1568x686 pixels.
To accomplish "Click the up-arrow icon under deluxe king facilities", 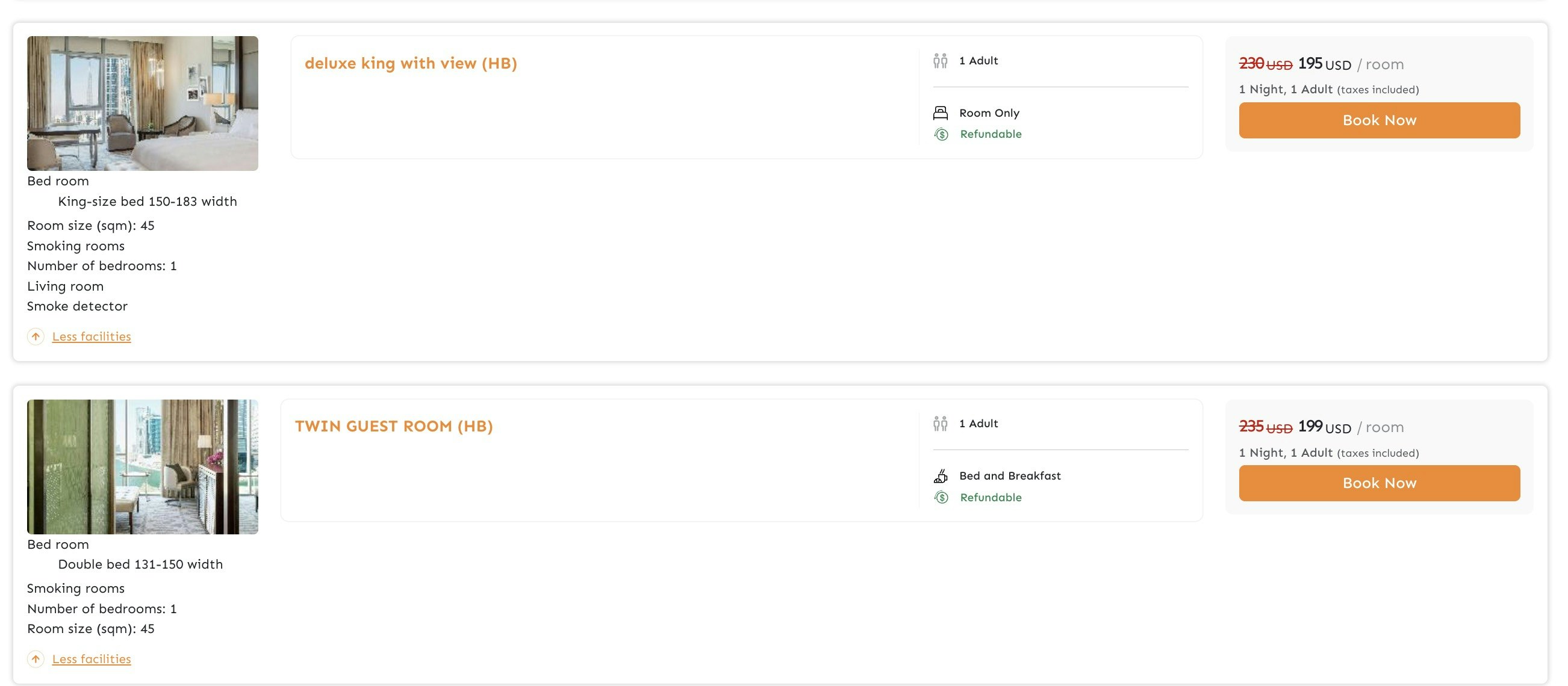I will [36, 336].
